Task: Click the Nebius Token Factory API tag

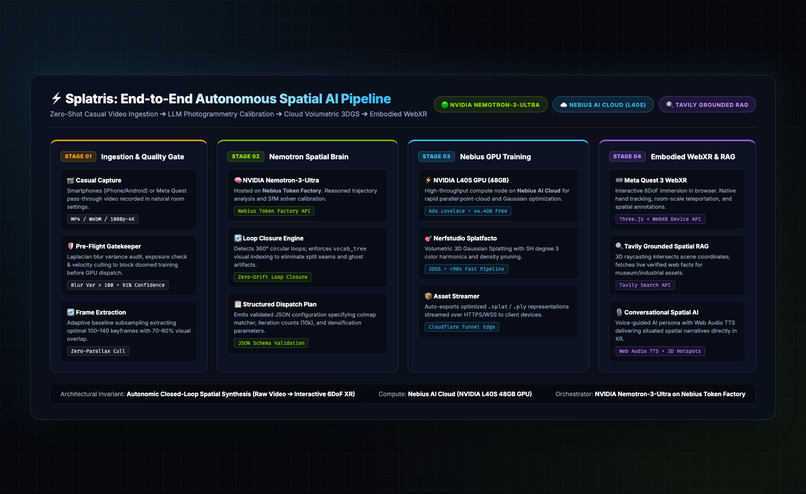Action: coord(274,211)
